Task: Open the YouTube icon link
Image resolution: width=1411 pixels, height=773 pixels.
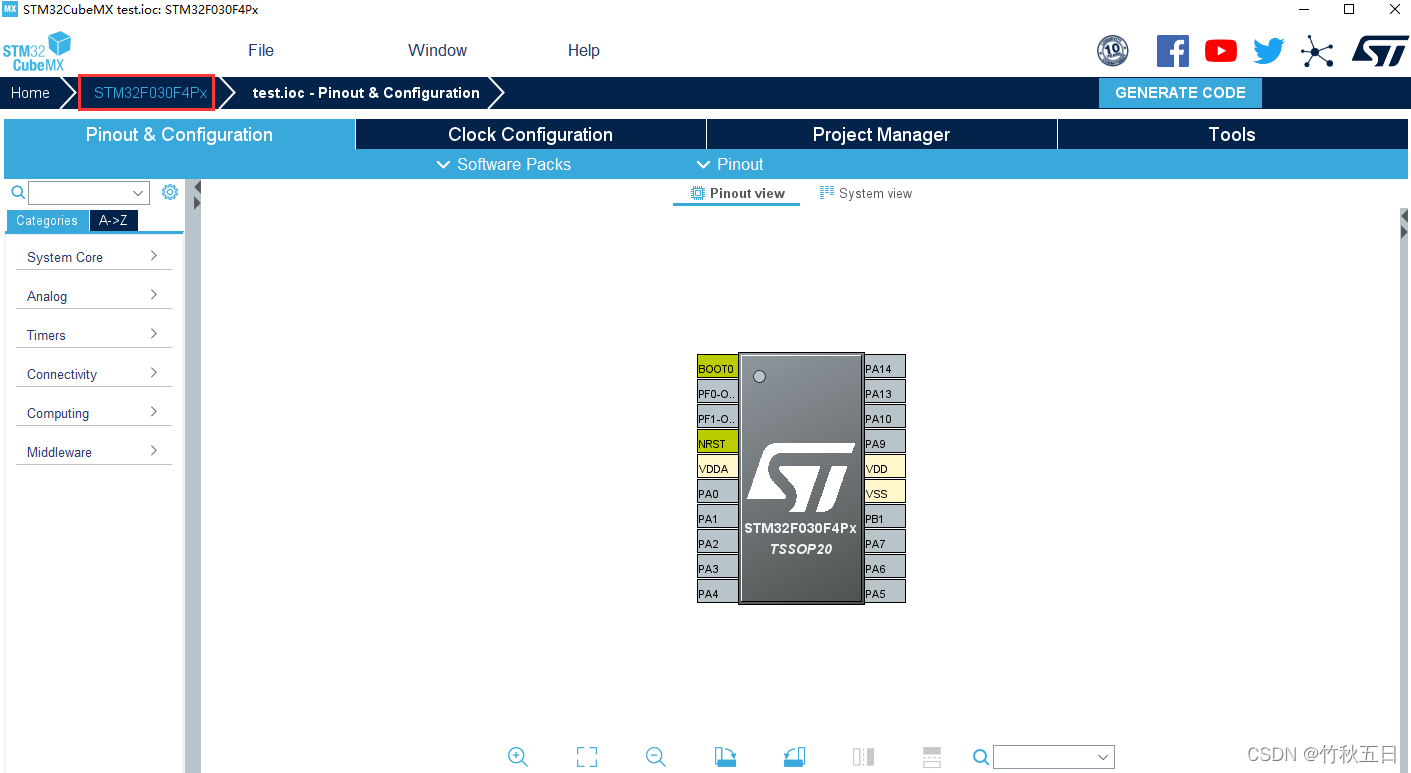Action: pos(1220,51)
